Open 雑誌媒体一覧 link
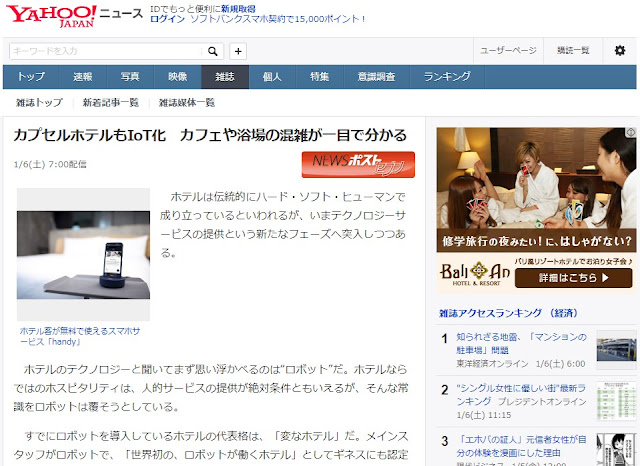Viewport: 640px width, 466px height. tap(187, 102)
